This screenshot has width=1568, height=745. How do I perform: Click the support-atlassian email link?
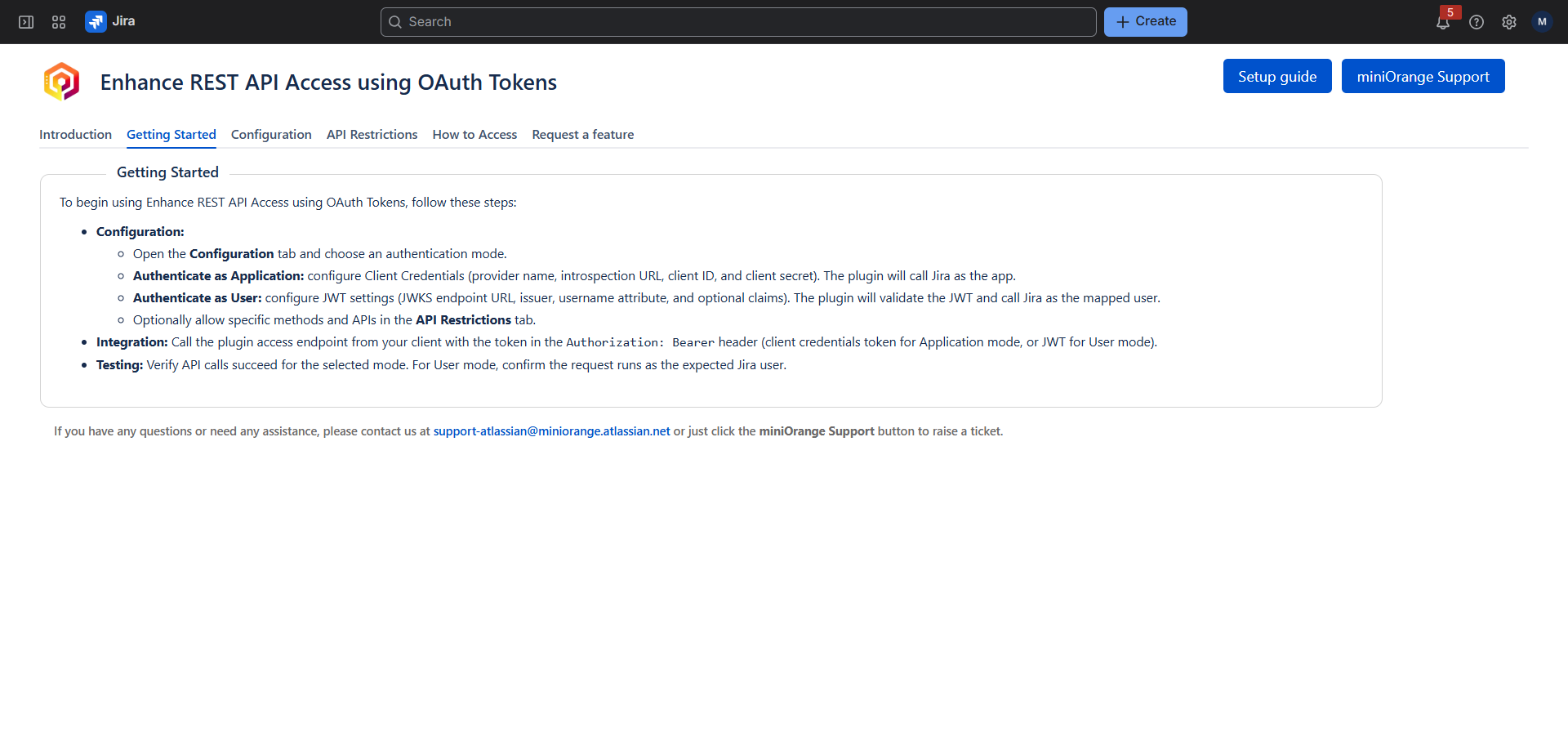(551, 431)
